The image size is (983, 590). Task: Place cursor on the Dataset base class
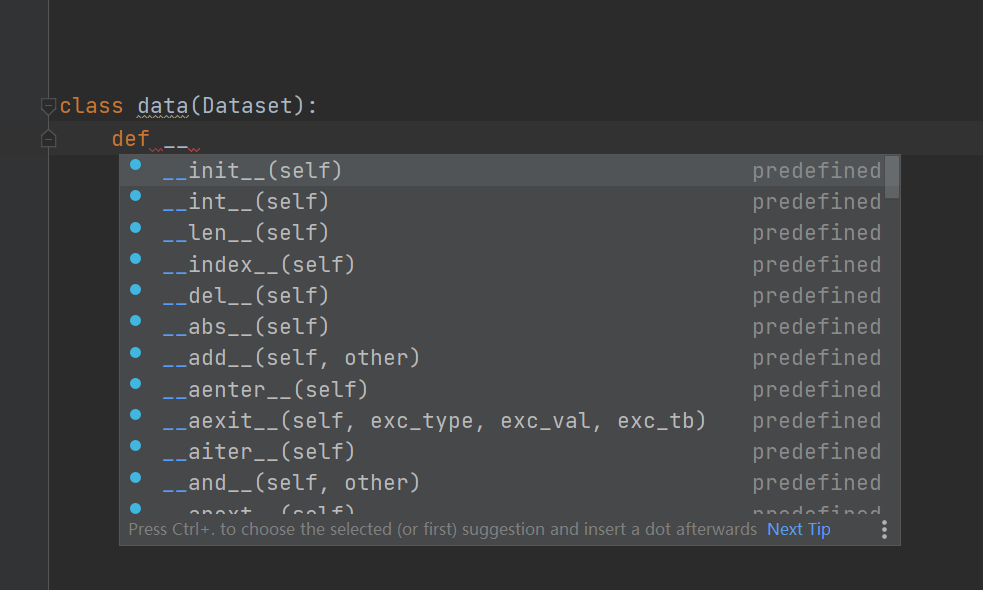click(246, 106)
